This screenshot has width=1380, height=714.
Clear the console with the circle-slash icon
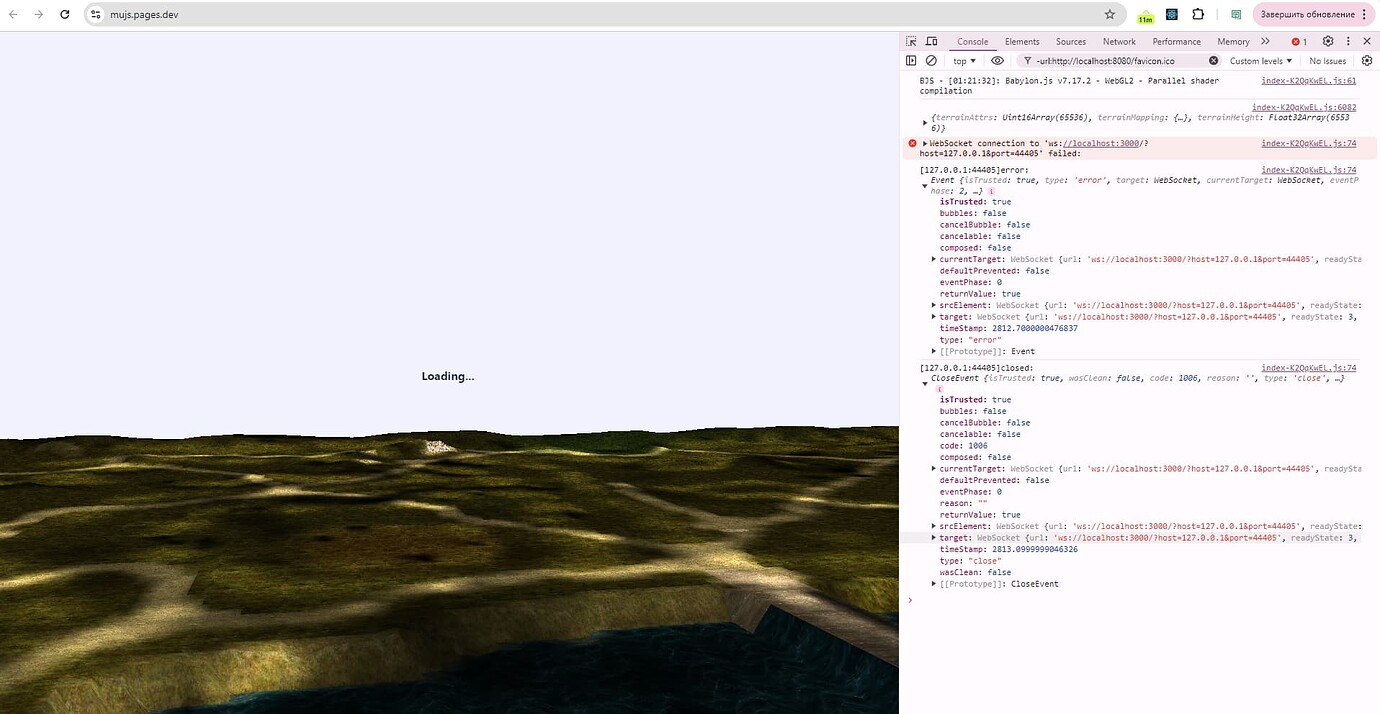pyautogui.click(x=931, y=60)
